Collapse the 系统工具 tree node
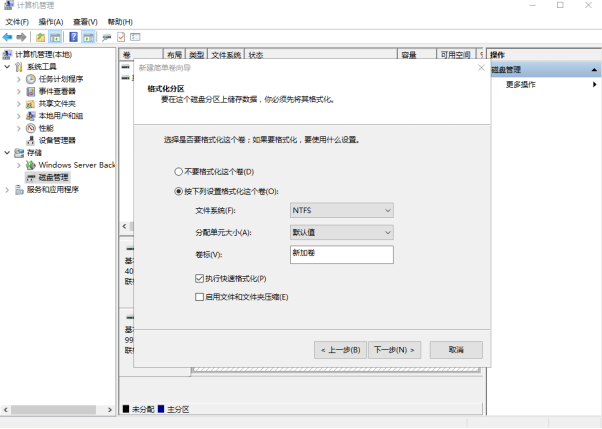The height and width of the screenshot is (429, 602). 7,67
